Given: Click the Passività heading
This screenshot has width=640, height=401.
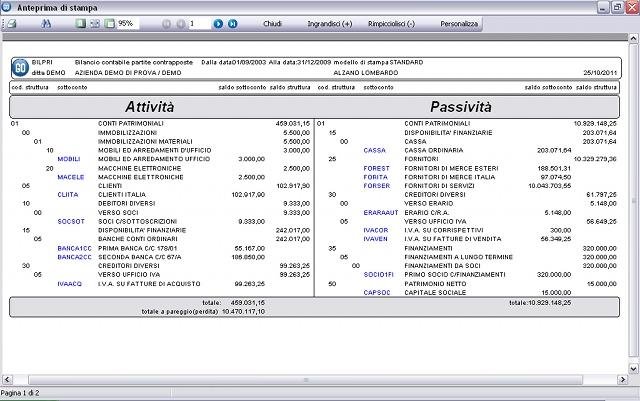Looking at the screenshot, I should 461,107.
